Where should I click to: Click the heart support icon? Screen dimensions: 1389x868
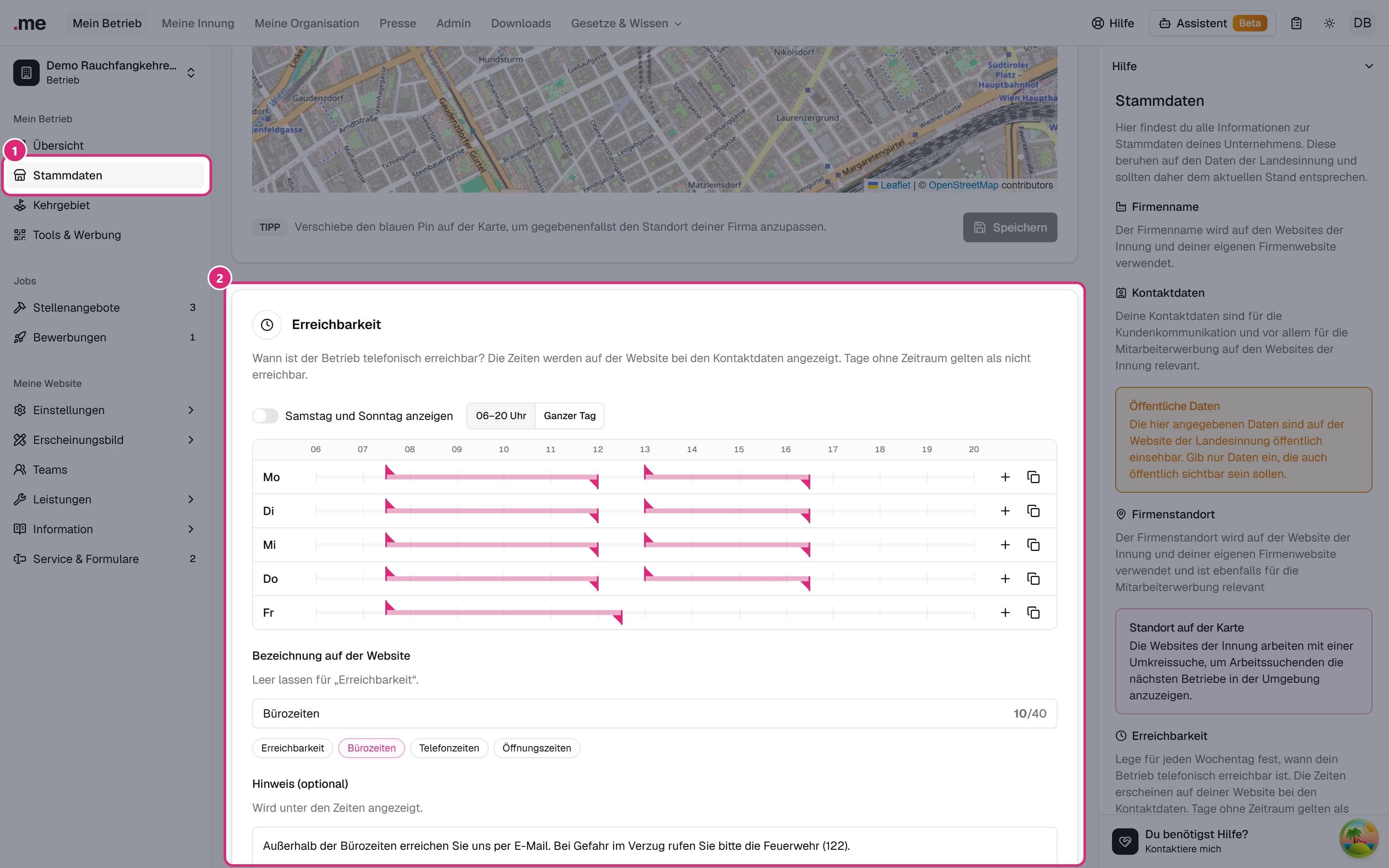click(1125, 841)
